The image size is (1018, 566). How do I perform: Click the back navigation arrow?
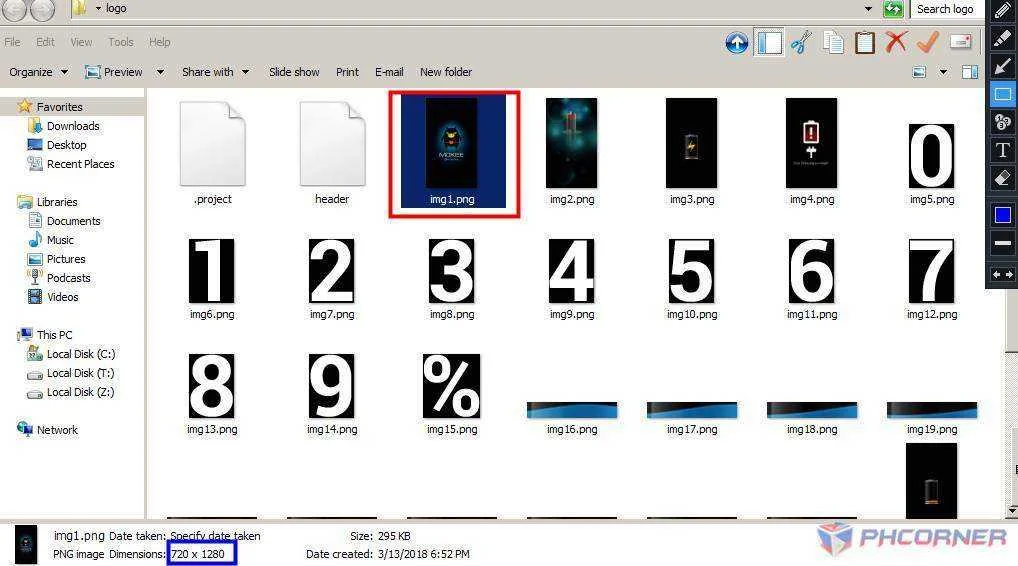(x=14, y=8)
